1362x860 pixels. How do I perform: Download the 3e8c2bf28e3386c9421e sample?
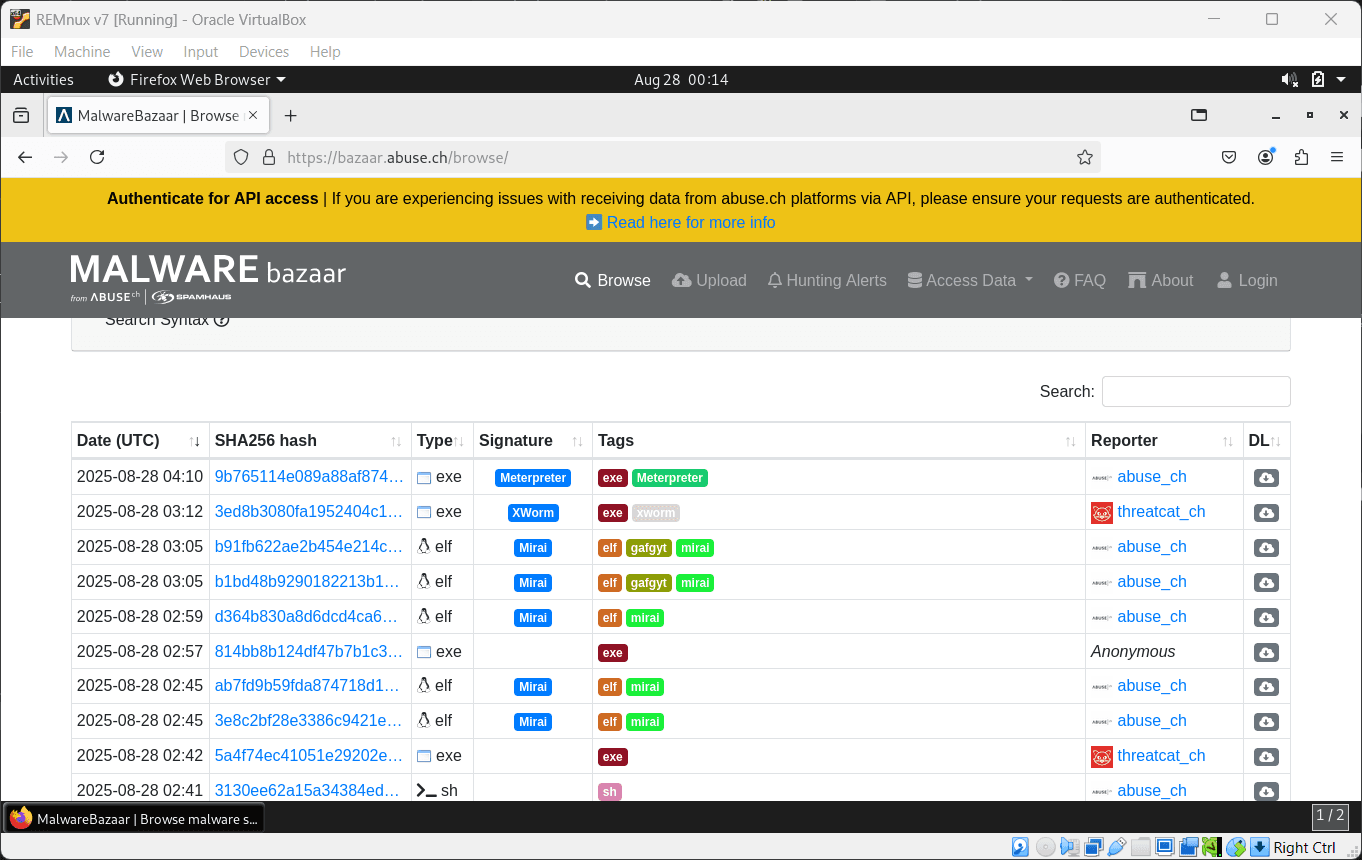1266,722
